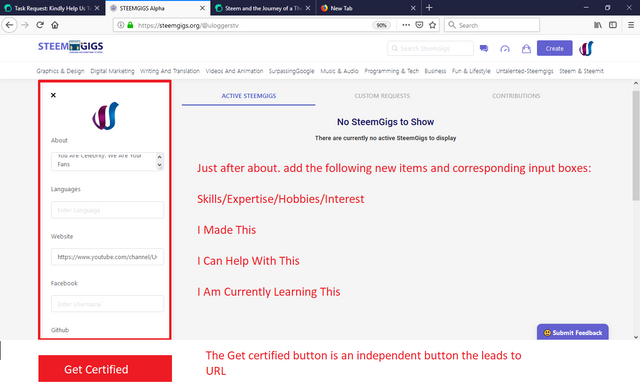Switch to Custom Requests tab
The height and width of the screenshot is (392, 640).
[x=382, y=96]
